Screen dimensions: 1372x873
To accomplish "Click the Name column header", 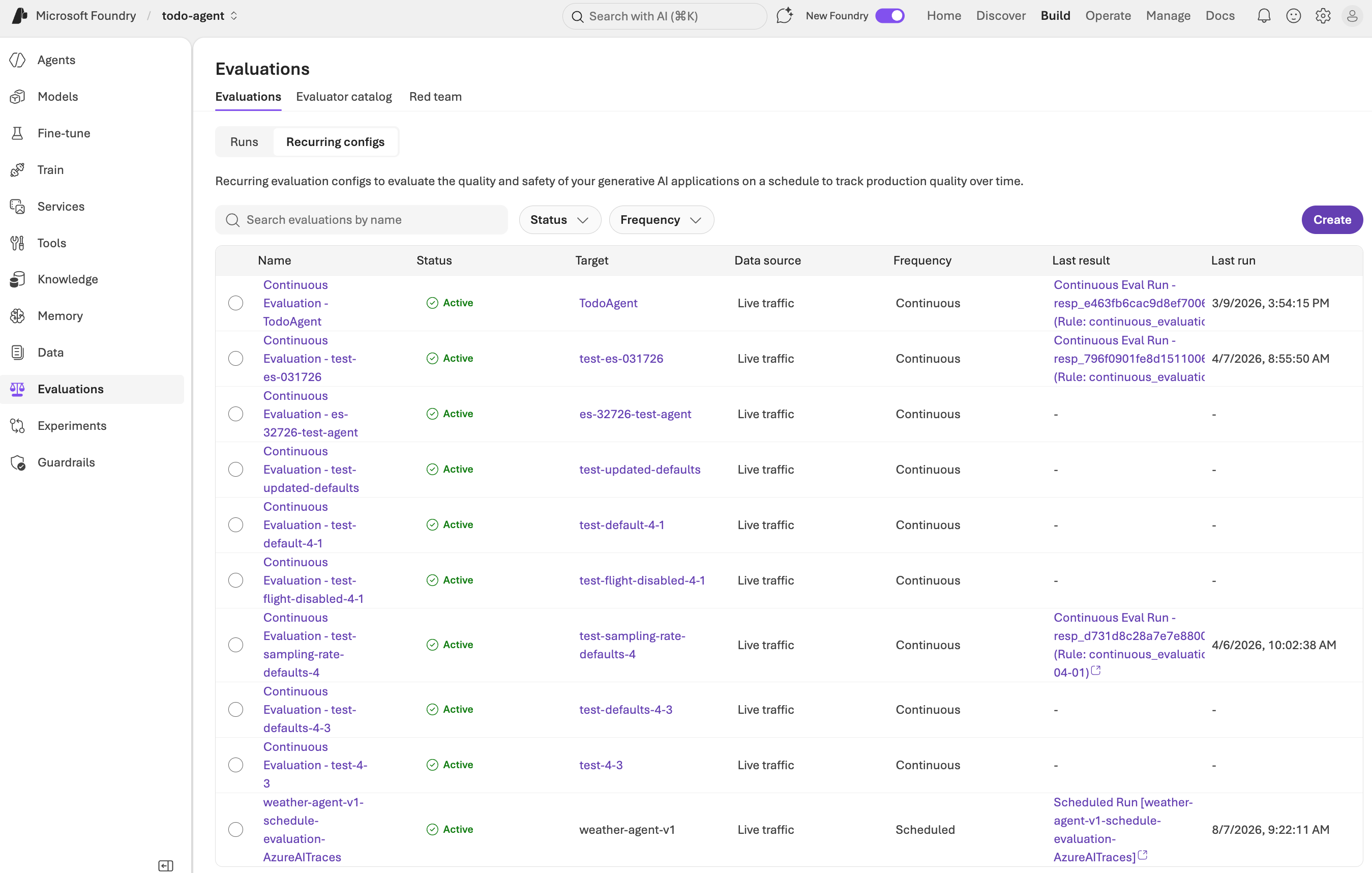I will coord(275,260).
